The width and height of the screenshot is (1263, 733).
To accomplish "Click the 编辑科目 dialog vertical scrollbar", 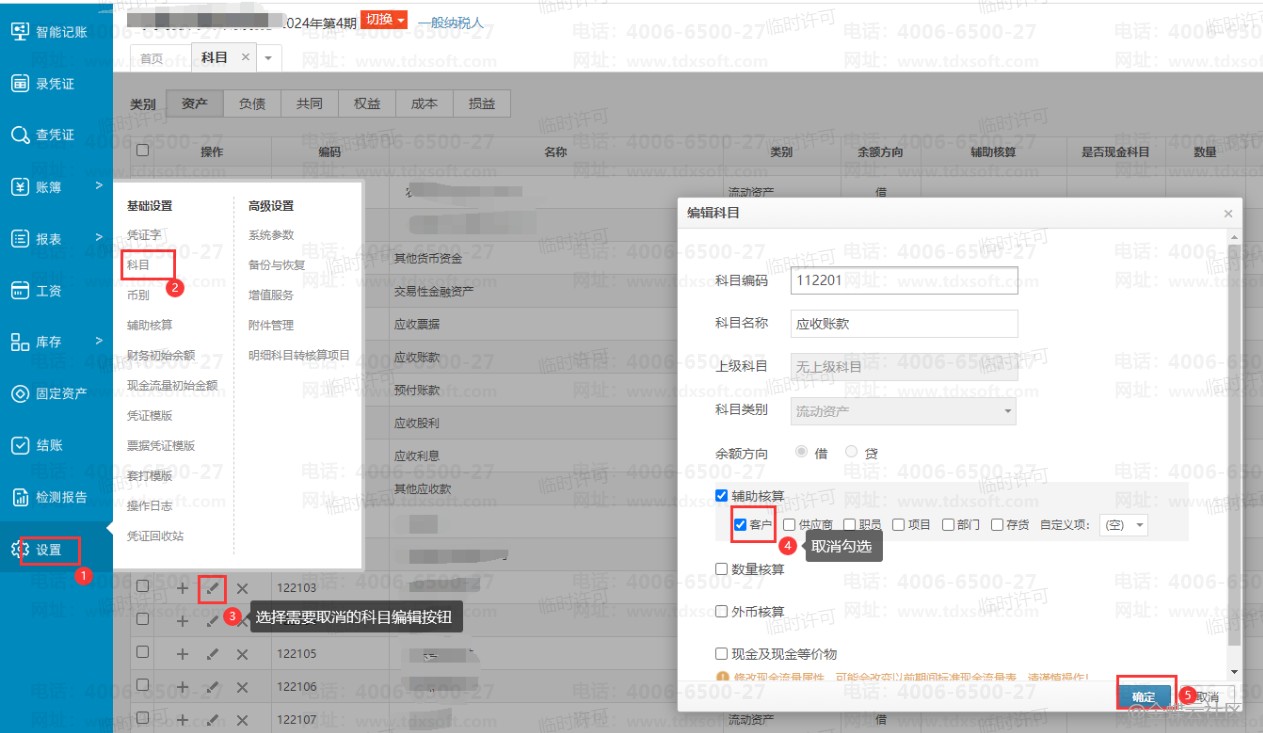I will point(1234,440).
